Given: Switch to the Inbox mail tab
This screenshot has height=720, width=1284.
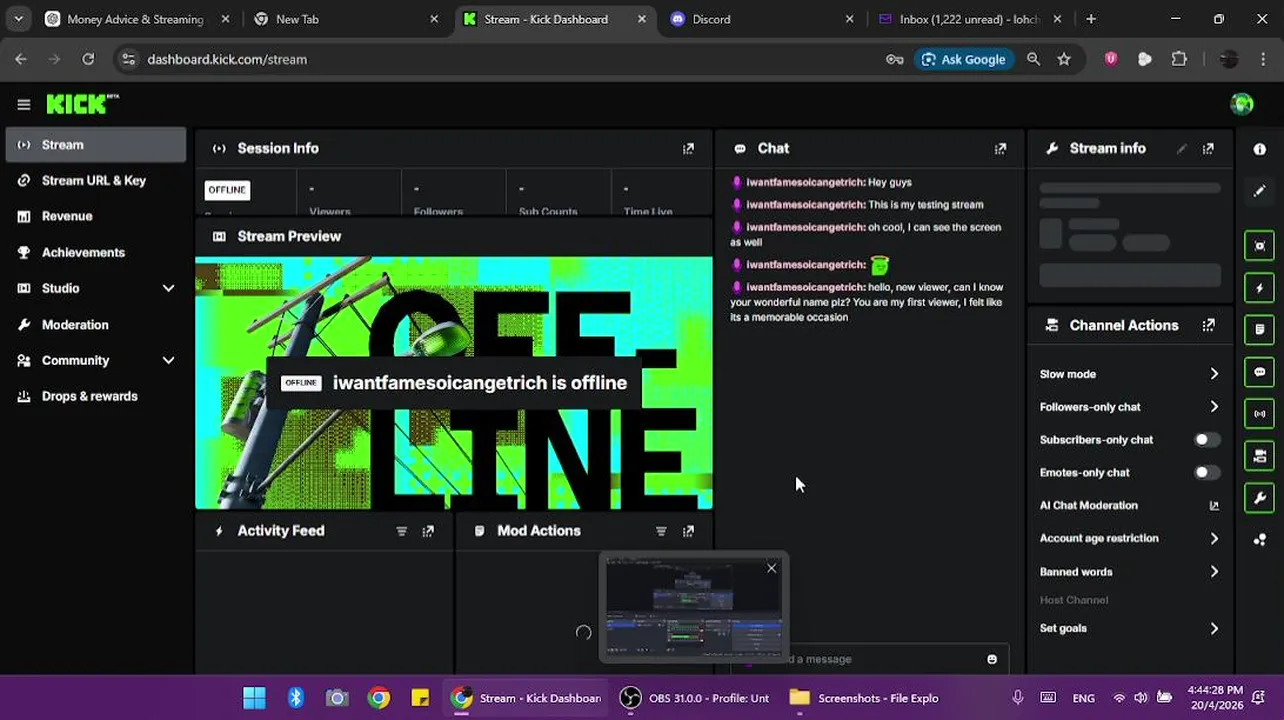Looking at the screenshot, I should pos(968,19).
